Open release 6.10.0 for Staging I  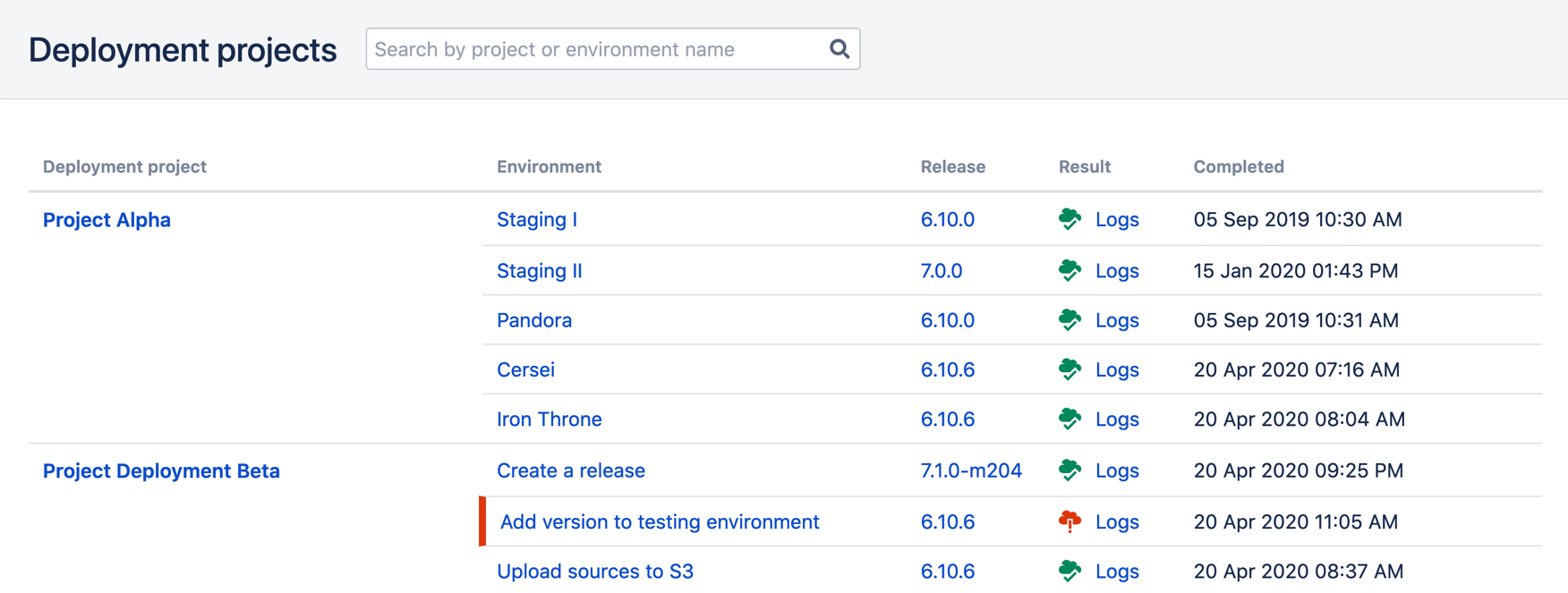[948, 219]
